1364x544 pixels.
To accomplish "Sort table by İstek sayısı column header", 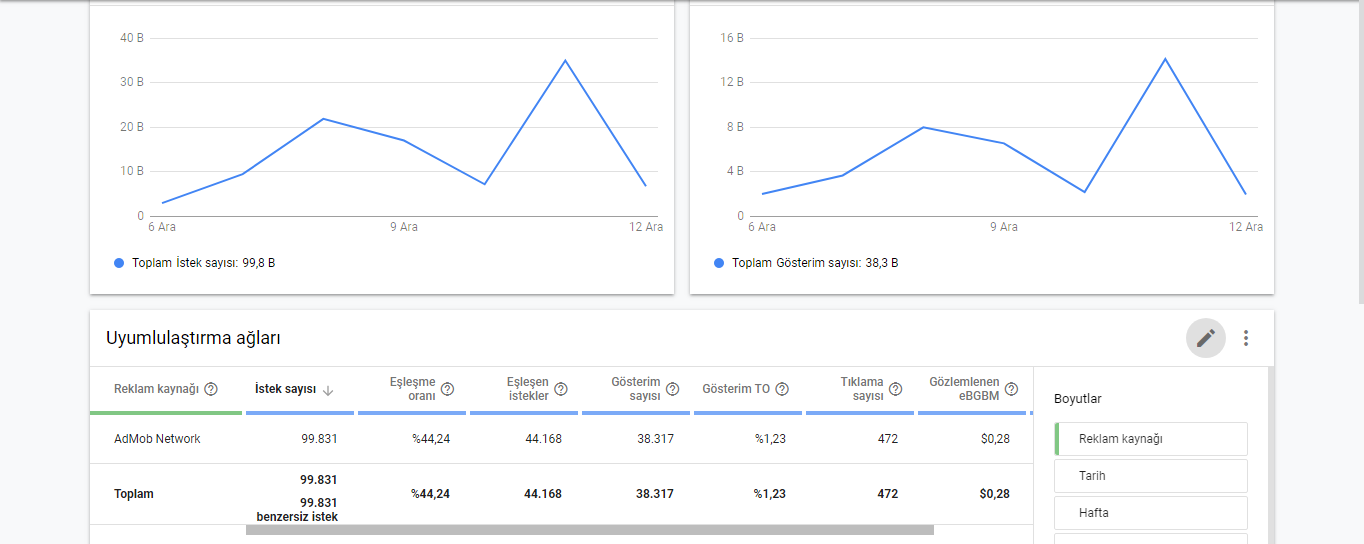I will pos(286,389).
